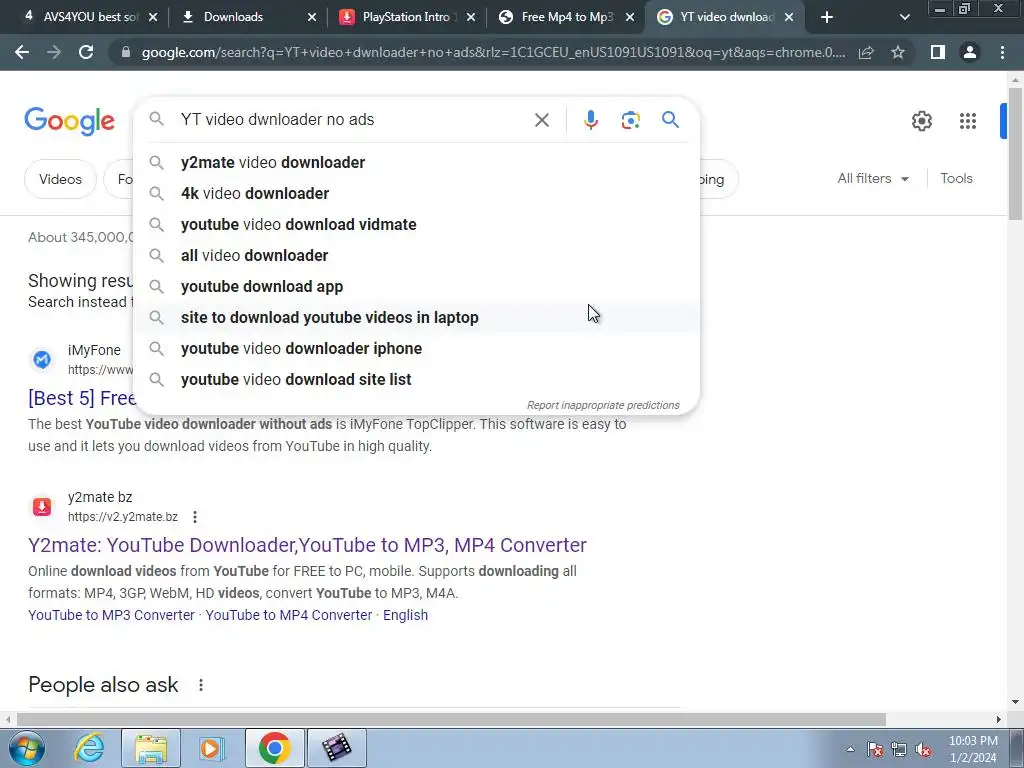Reload the page with the refresh icon
The image size is (1024, 768).
[86, 52]
